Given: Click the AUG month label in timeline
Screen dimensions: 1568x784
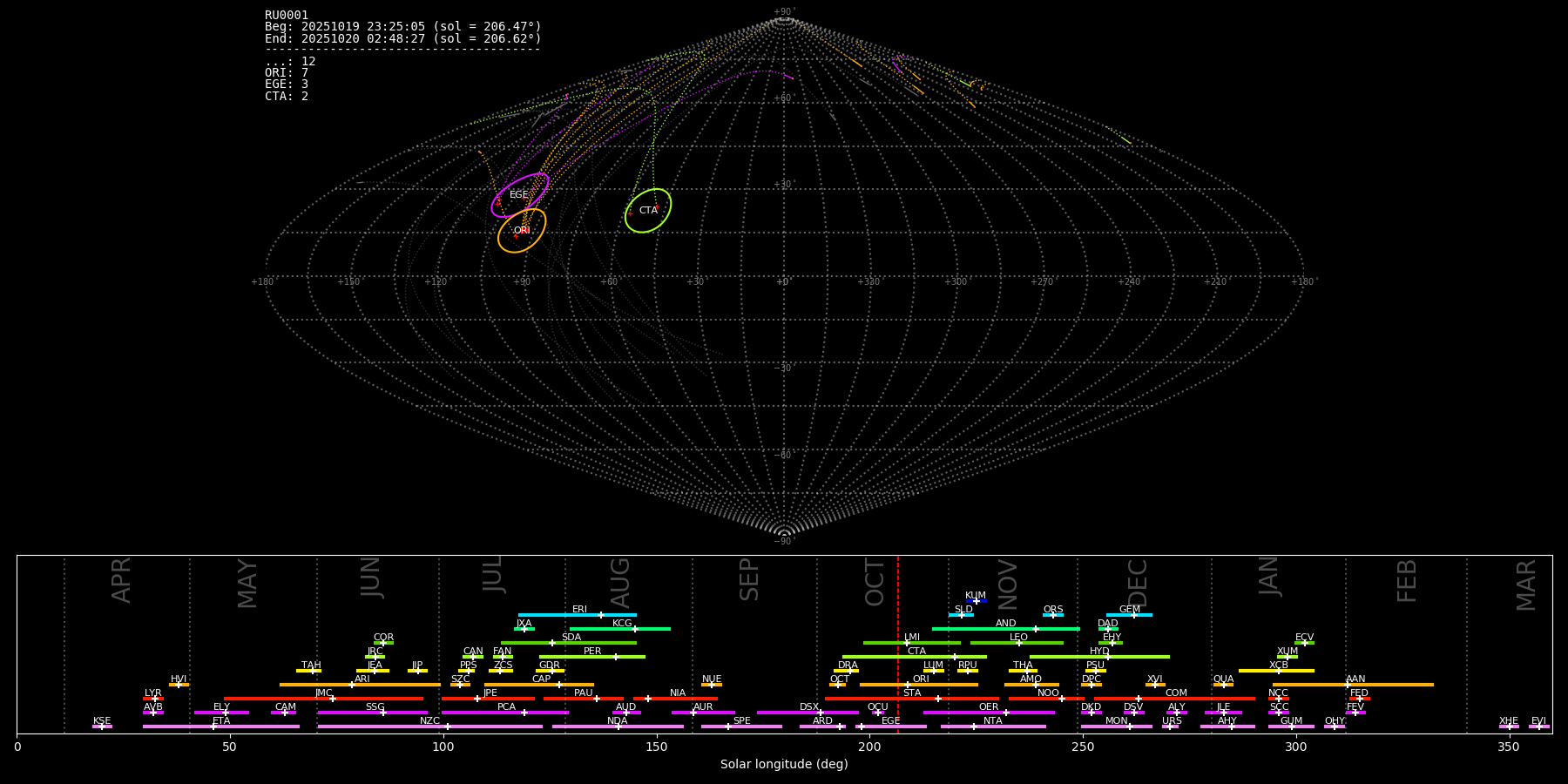Looking at the screenshot, I should click(x=620, y=582).
